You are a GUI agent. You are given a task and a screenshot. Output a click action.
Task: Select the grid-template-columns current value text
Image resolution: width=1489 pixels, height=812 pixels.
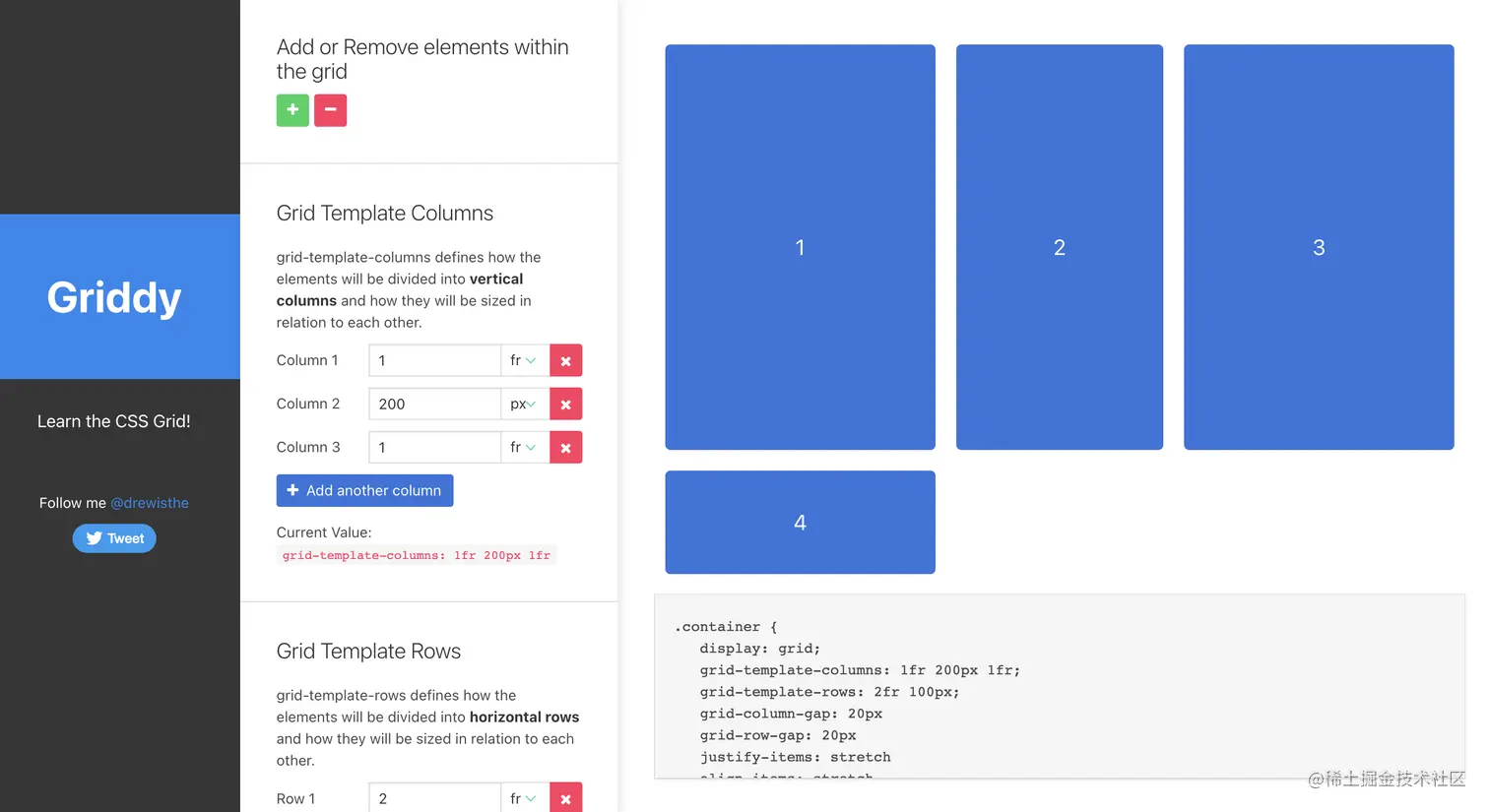click(x=416, y=554)
